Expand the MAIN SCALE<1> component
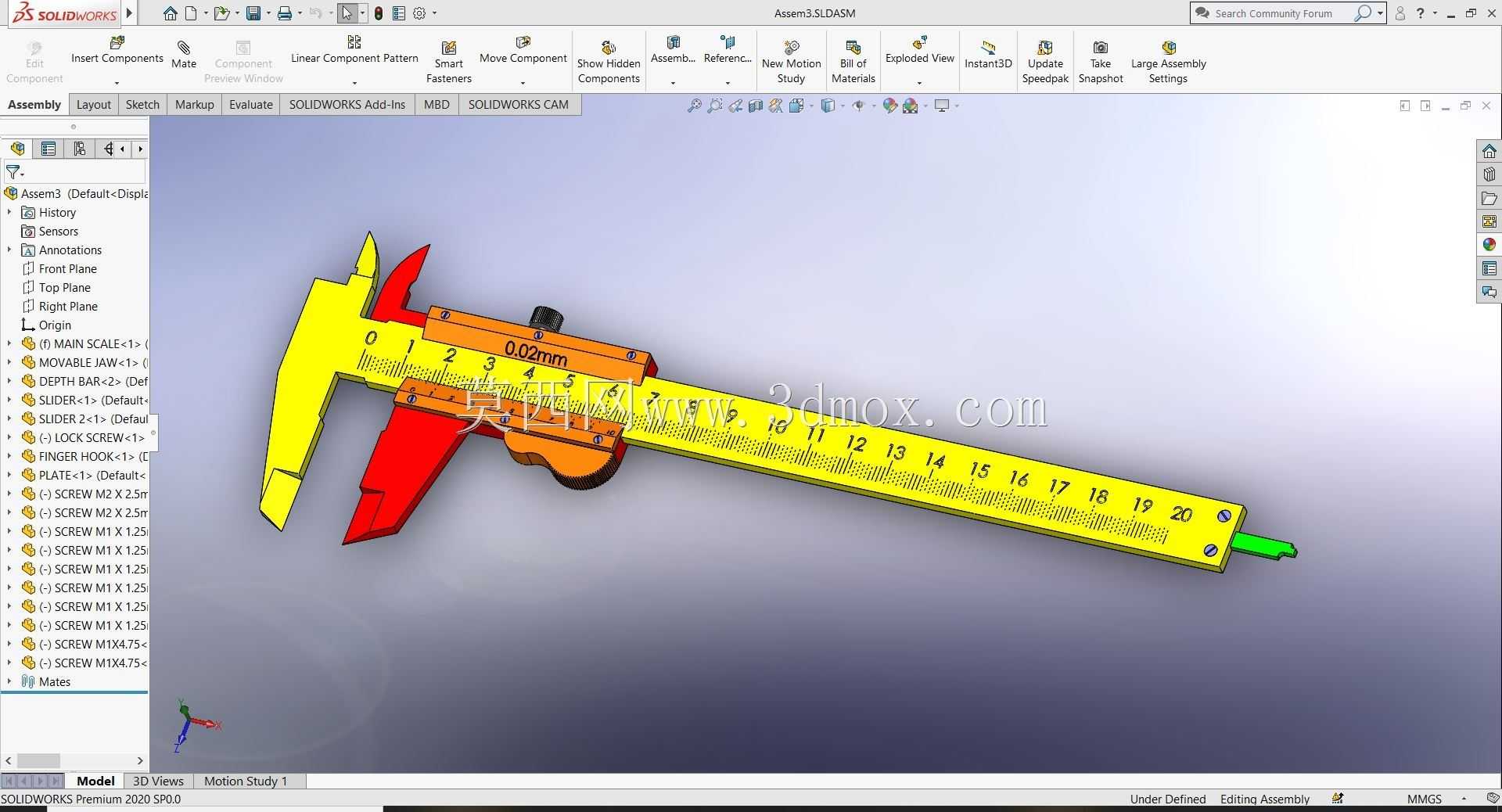 click(x=9, y=343)
